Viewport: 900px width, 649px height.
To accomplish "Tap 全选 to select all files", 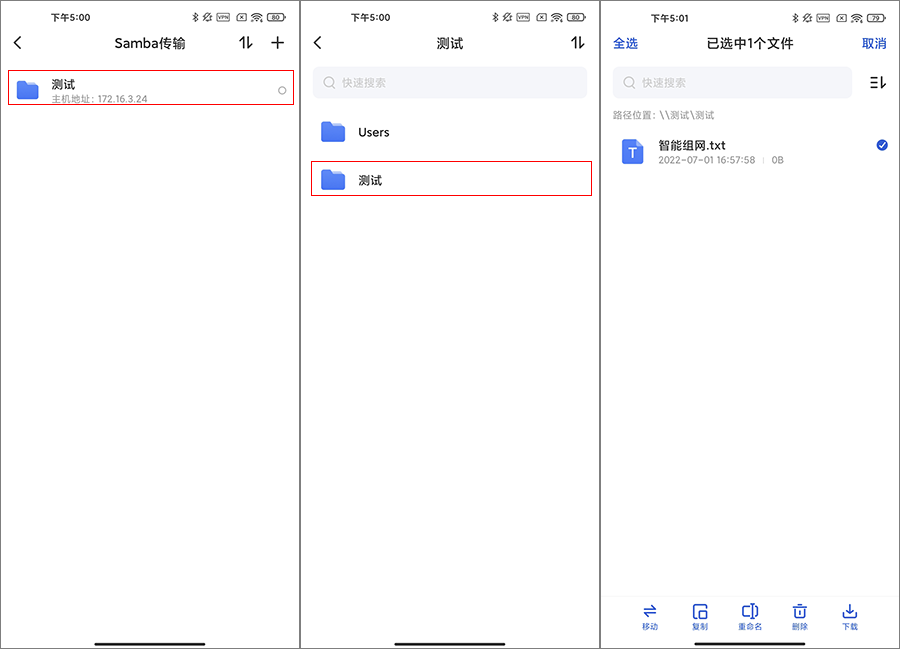I will (625, 43).
